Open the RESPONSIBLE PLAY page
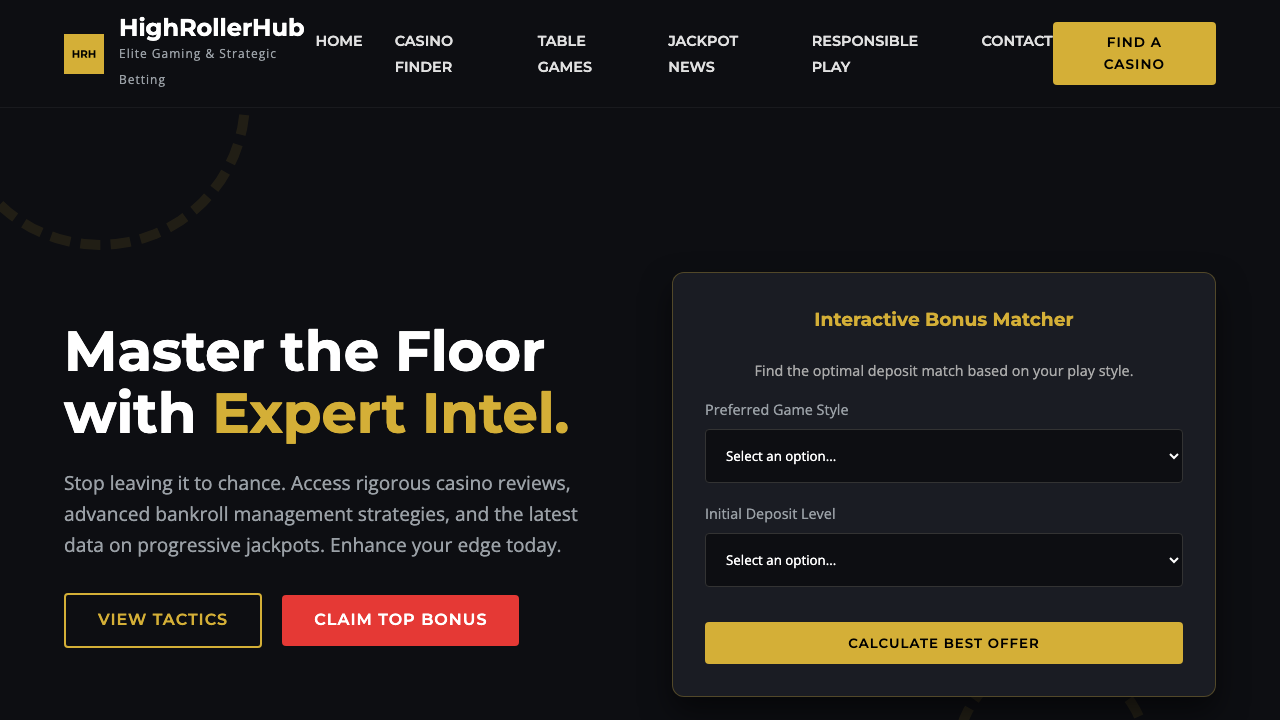 coord(865,54)
